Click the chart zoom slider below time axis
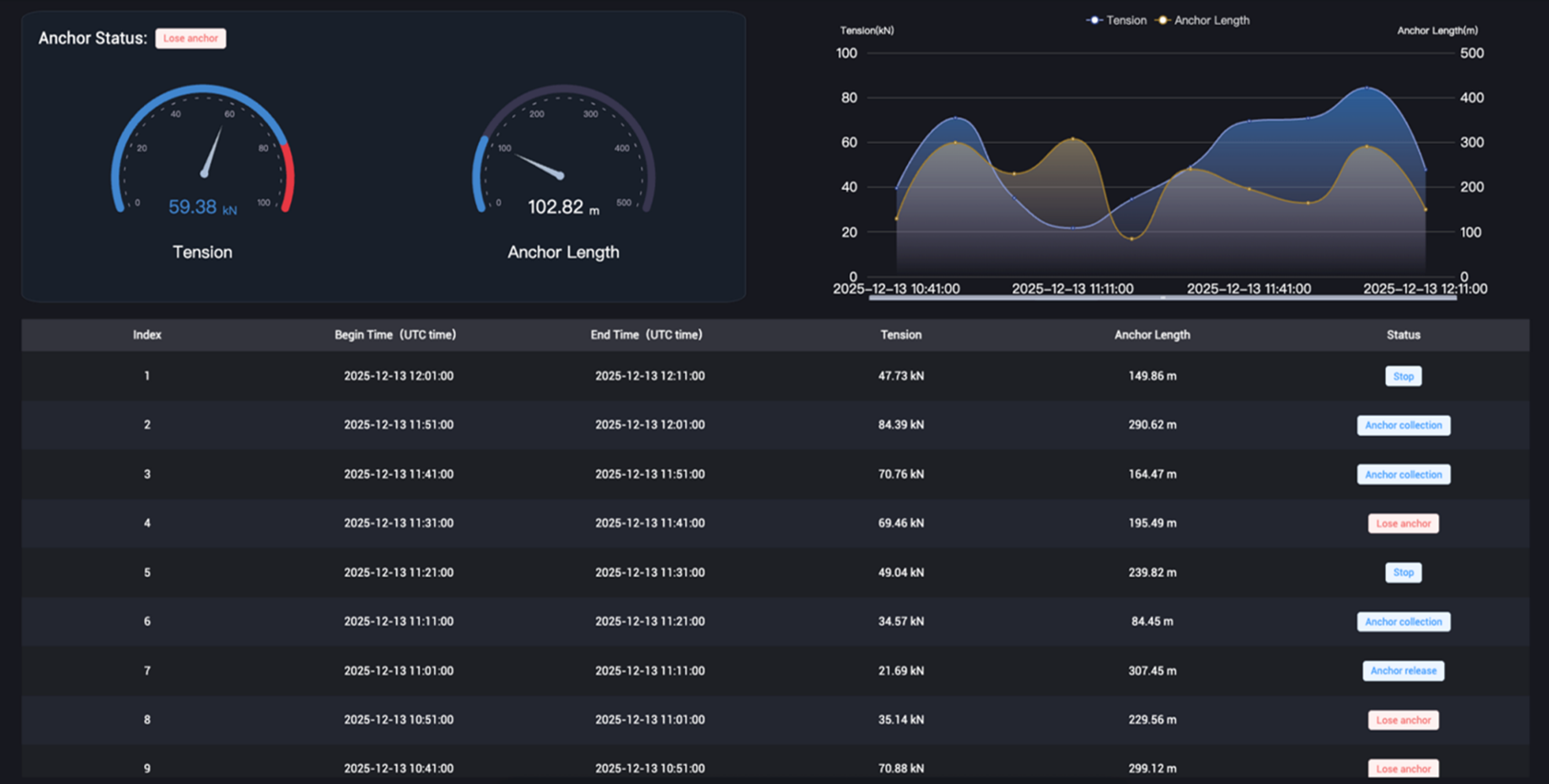 (1162, 299)
